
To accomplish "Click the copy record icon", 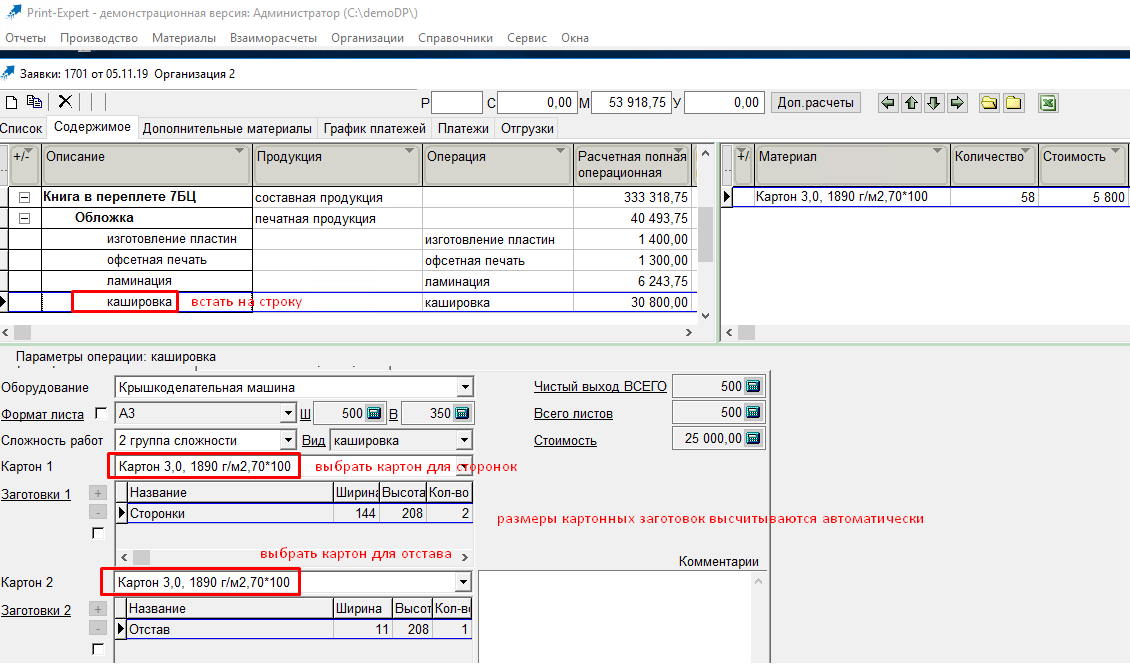I will tap(35, 102).
